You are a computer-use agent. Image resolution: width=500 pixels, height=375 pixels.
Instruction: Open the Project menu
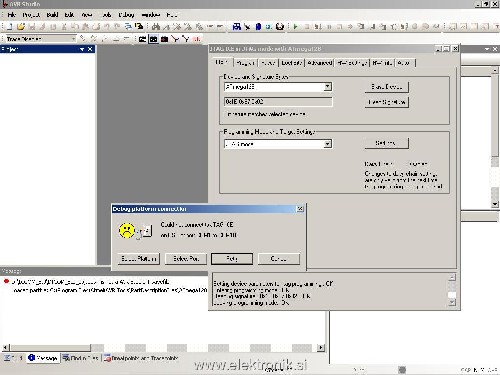(x=31, y=15)
